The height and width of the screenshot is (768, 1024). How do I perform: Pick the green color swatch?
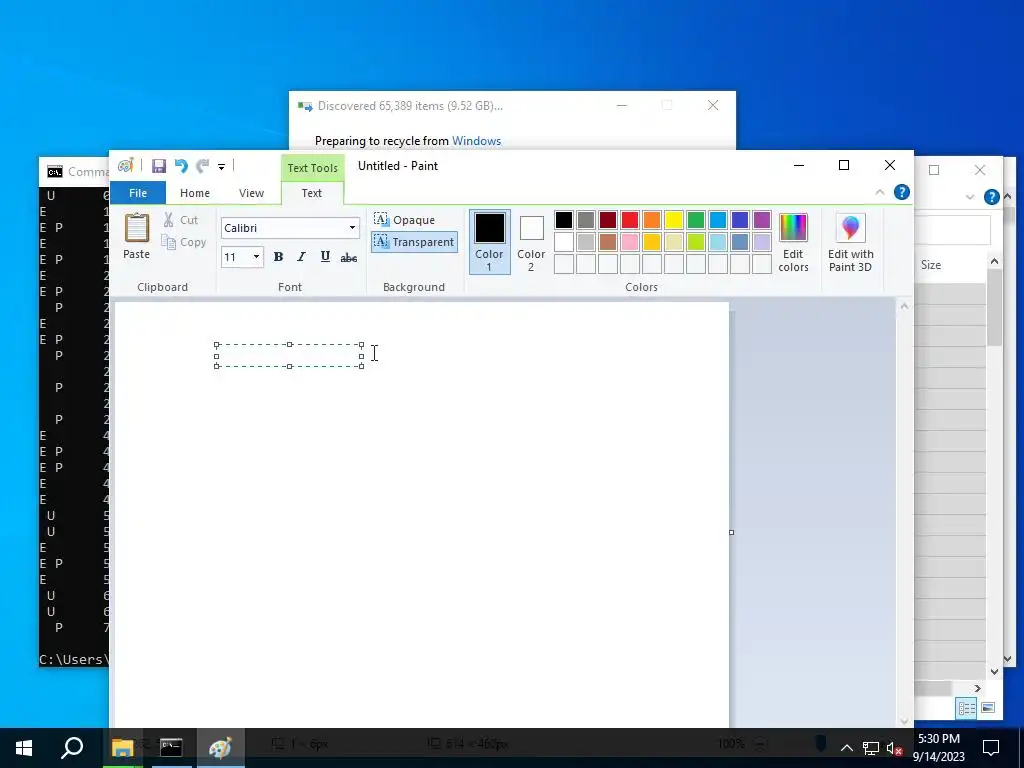coord(696,220)
